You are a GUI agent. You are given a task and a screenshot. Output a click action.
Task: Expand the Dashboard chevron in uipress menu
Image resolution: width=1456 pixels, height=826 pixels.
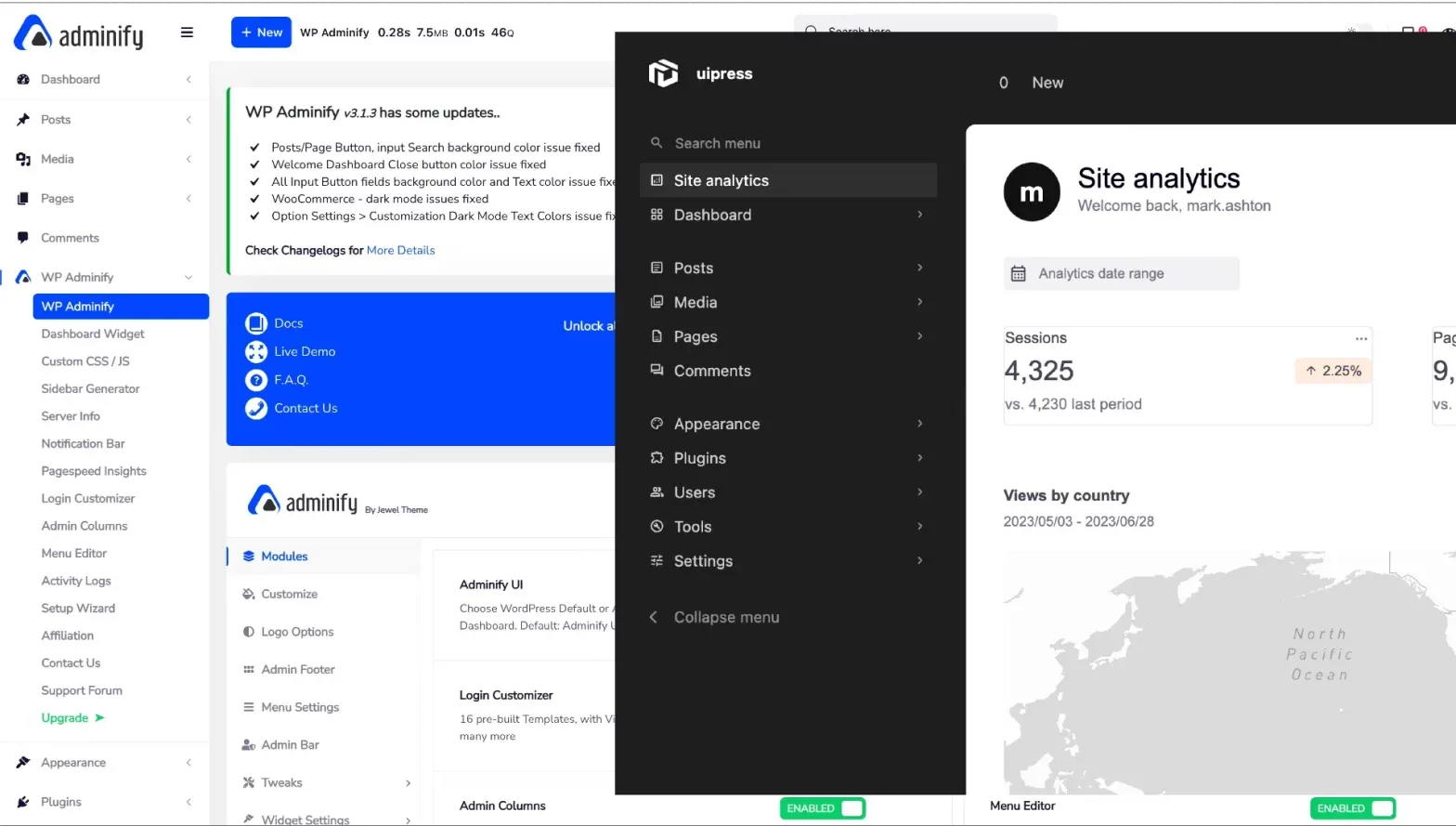tap(920, 215)
